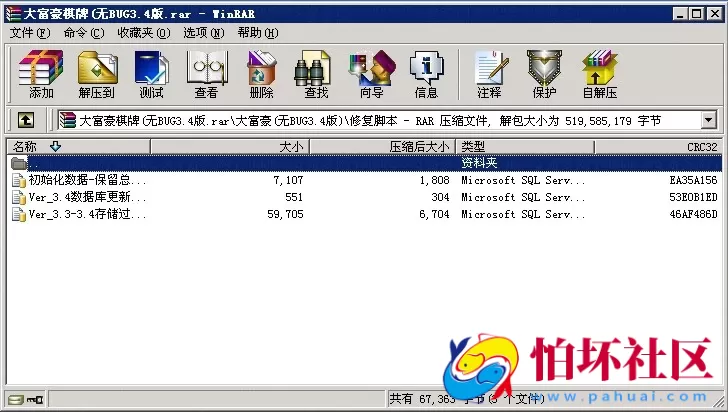Click file icon of 初始化数据-保留总

[19, 180]
